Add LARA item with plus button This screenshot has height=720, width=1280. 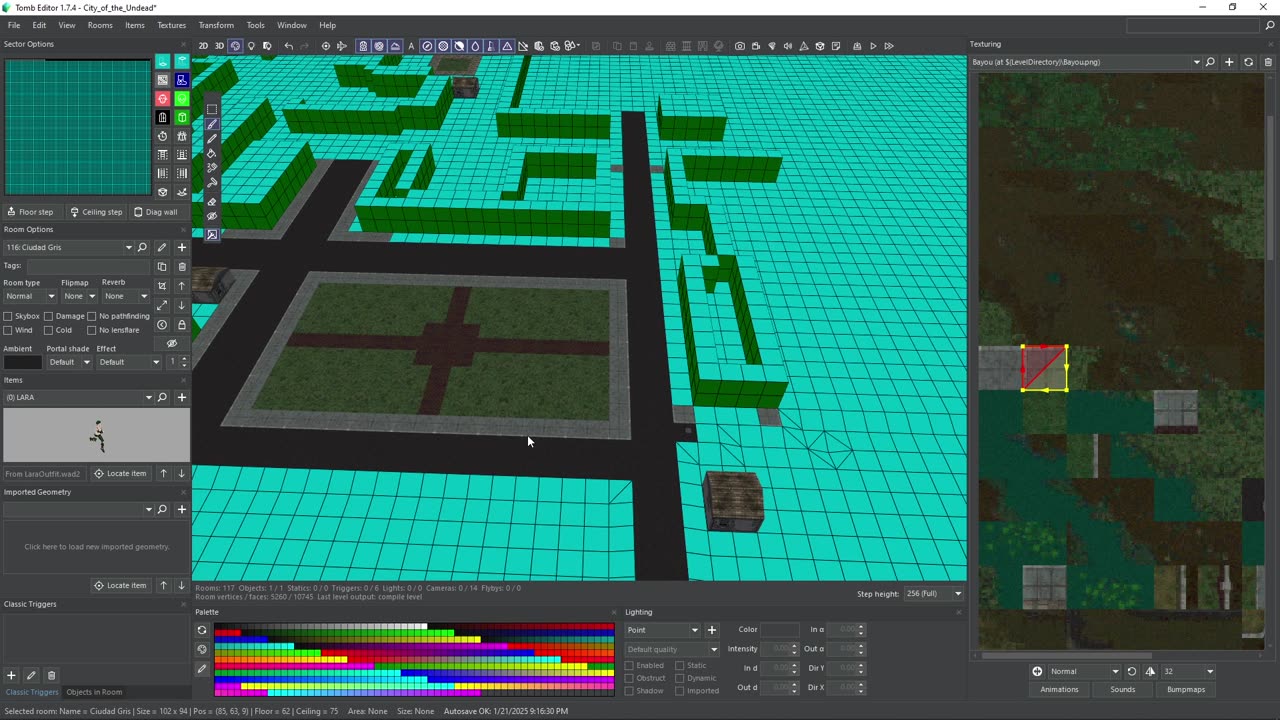182,397
